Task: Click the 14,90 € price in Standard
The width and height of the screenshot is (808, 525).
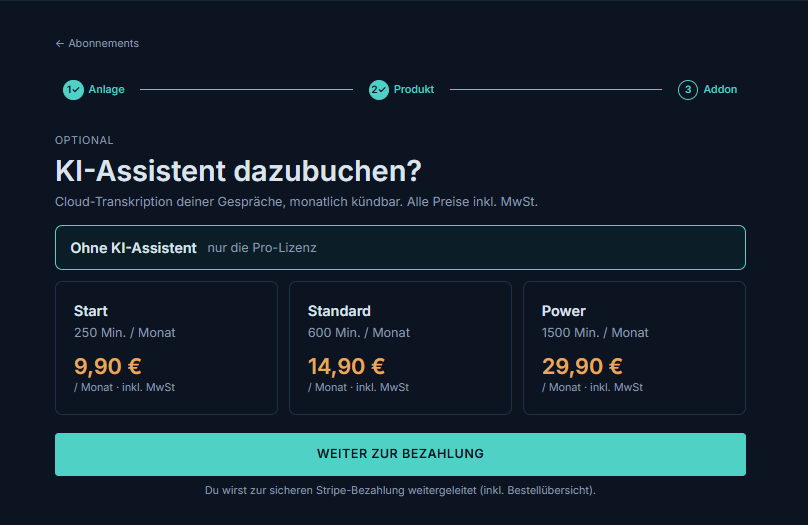Action: (346, 366)
